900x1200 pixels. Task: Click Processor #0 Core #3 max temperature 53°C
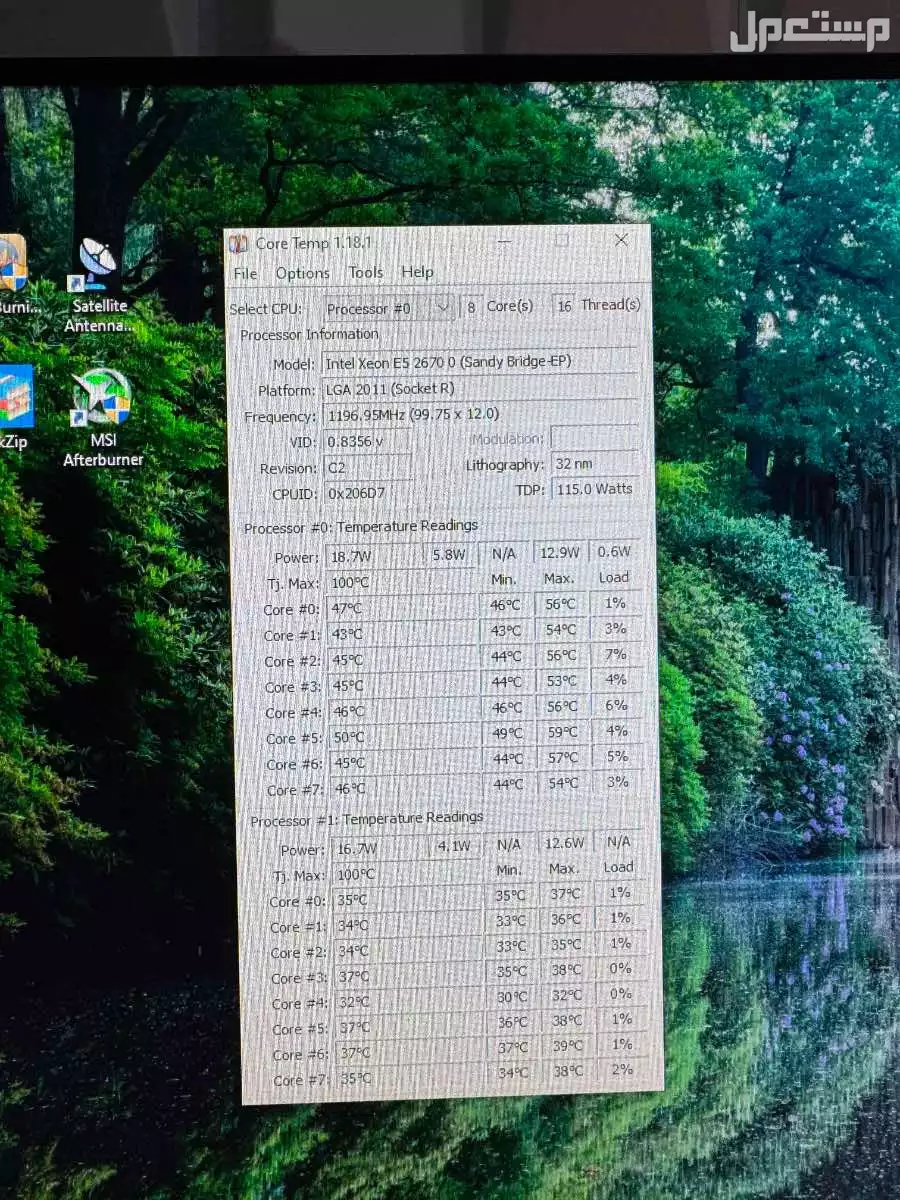pyautogui.click(x=561, y=682)
